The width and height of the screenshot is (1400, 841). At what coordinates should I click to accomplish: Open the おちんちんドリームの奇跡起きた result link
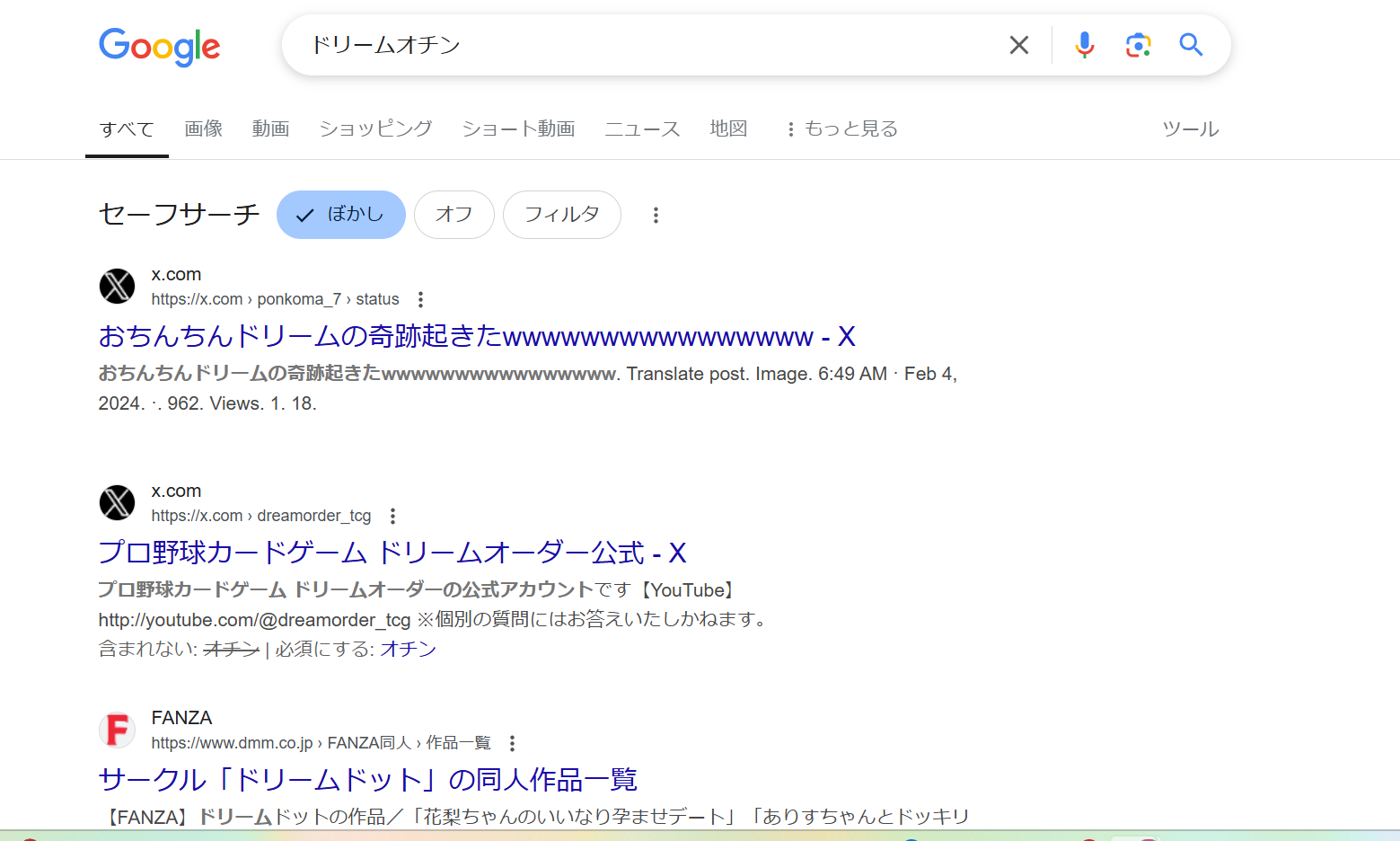click(x=477, y=336)
